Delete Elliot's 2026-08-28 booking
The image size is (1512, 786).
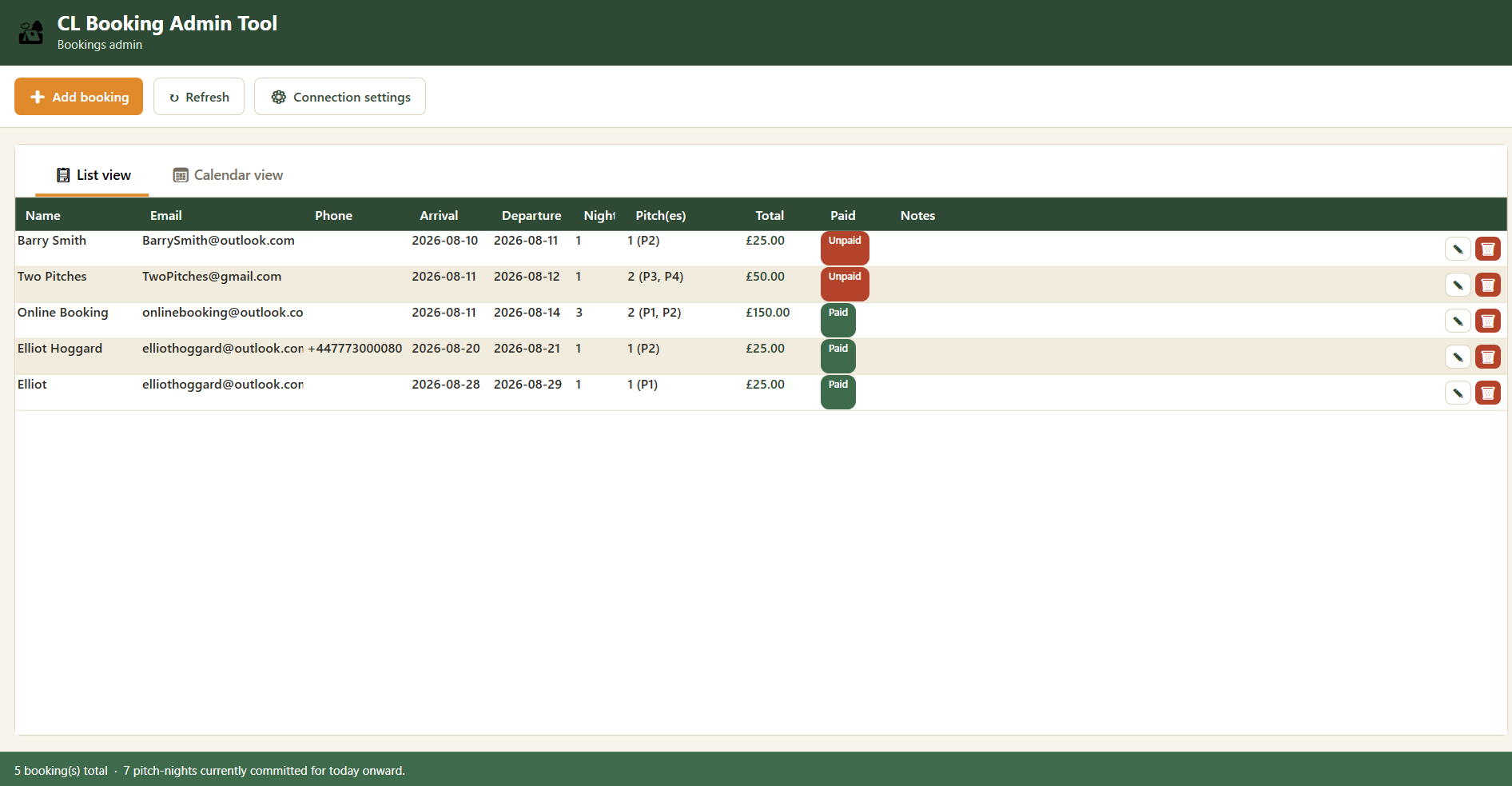1487,393
